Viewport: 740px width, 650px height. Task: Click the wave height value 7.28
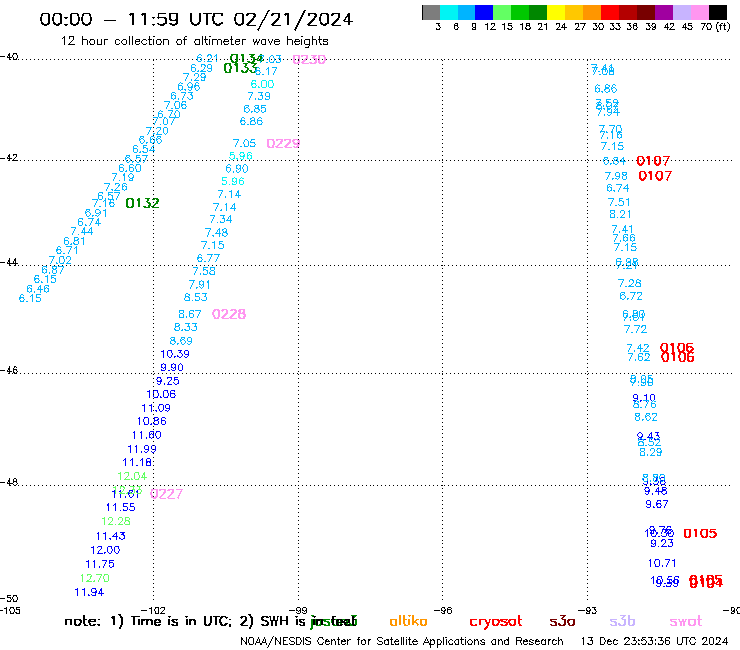click(630, 283)
